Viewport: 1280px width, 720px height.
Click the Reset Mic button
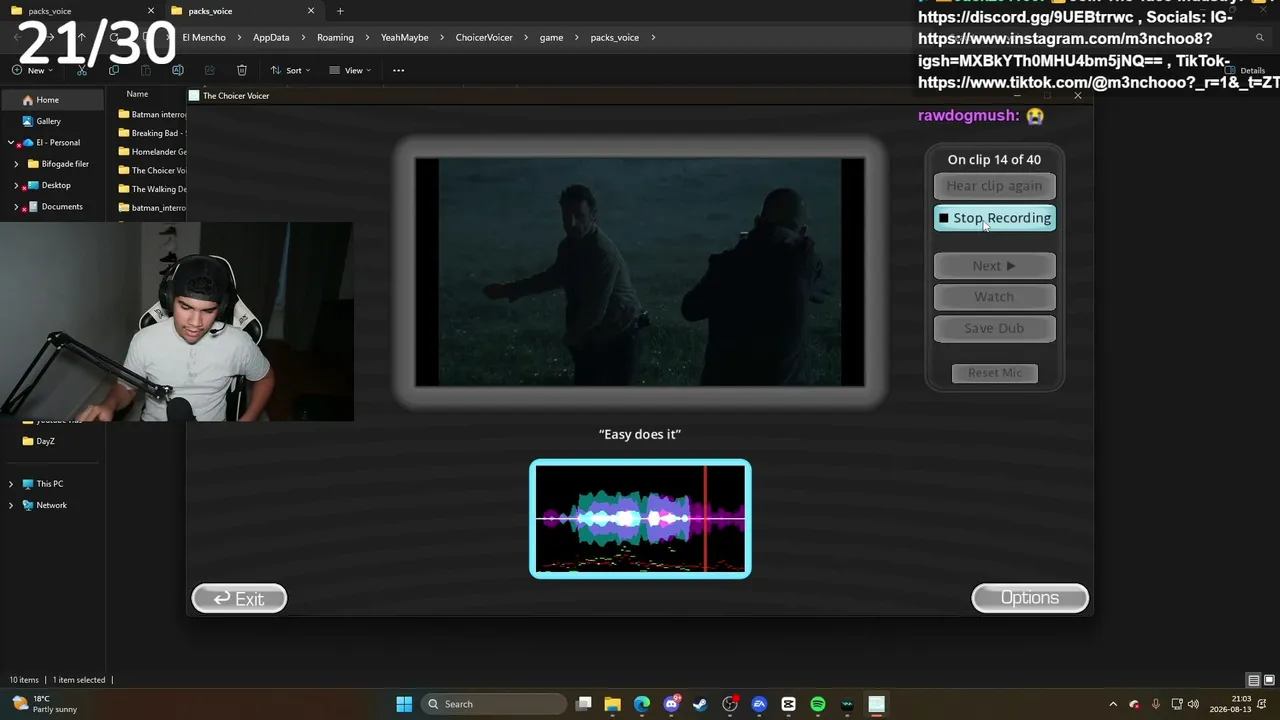tap(995, 373)
